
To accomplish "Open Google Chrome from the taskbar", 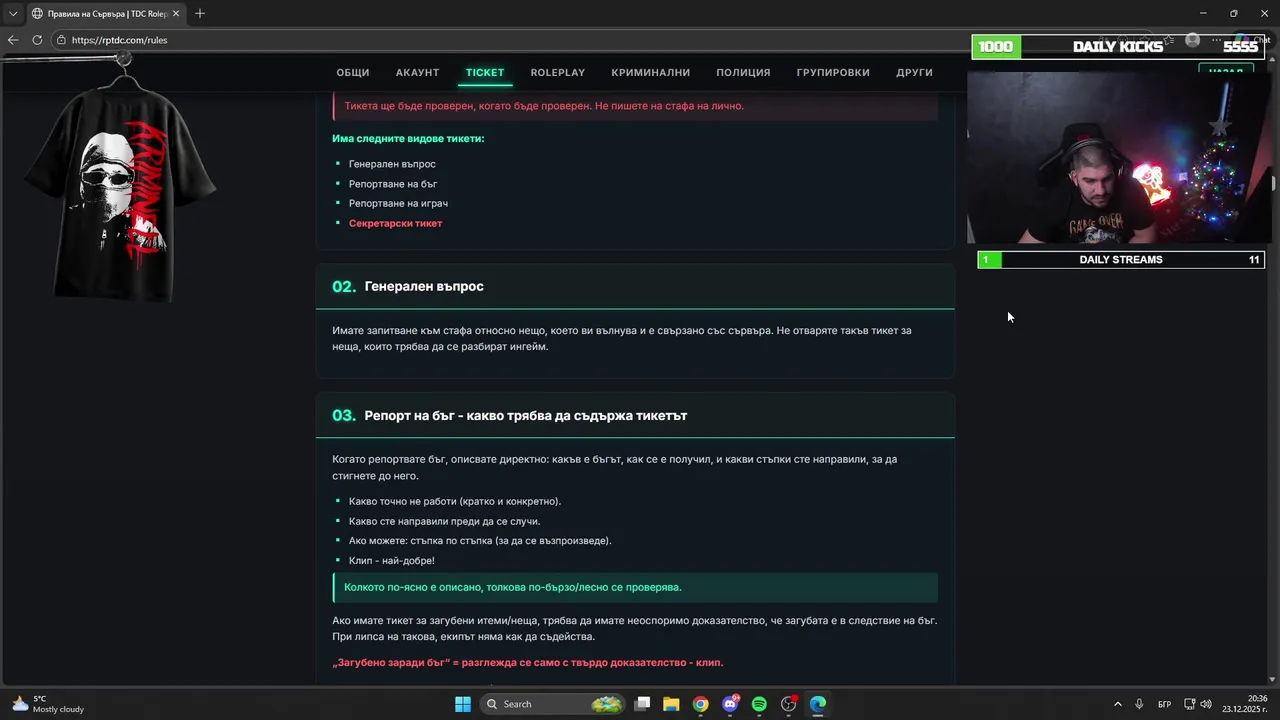I will pos(701,704).
